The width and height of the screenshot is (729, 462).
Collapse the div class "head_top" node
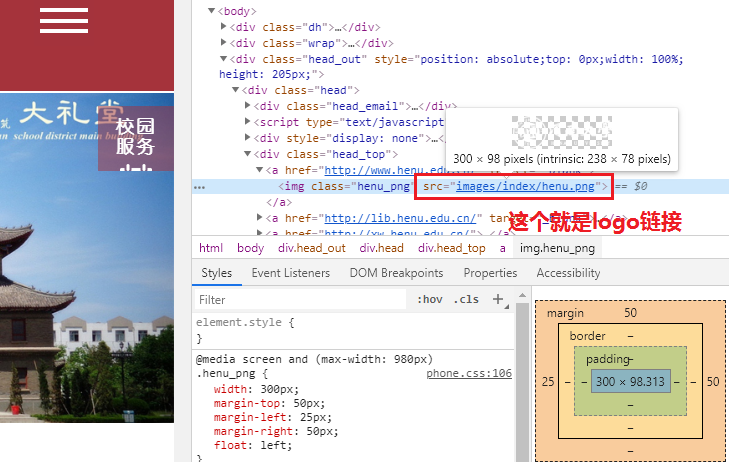coord(248,154)
